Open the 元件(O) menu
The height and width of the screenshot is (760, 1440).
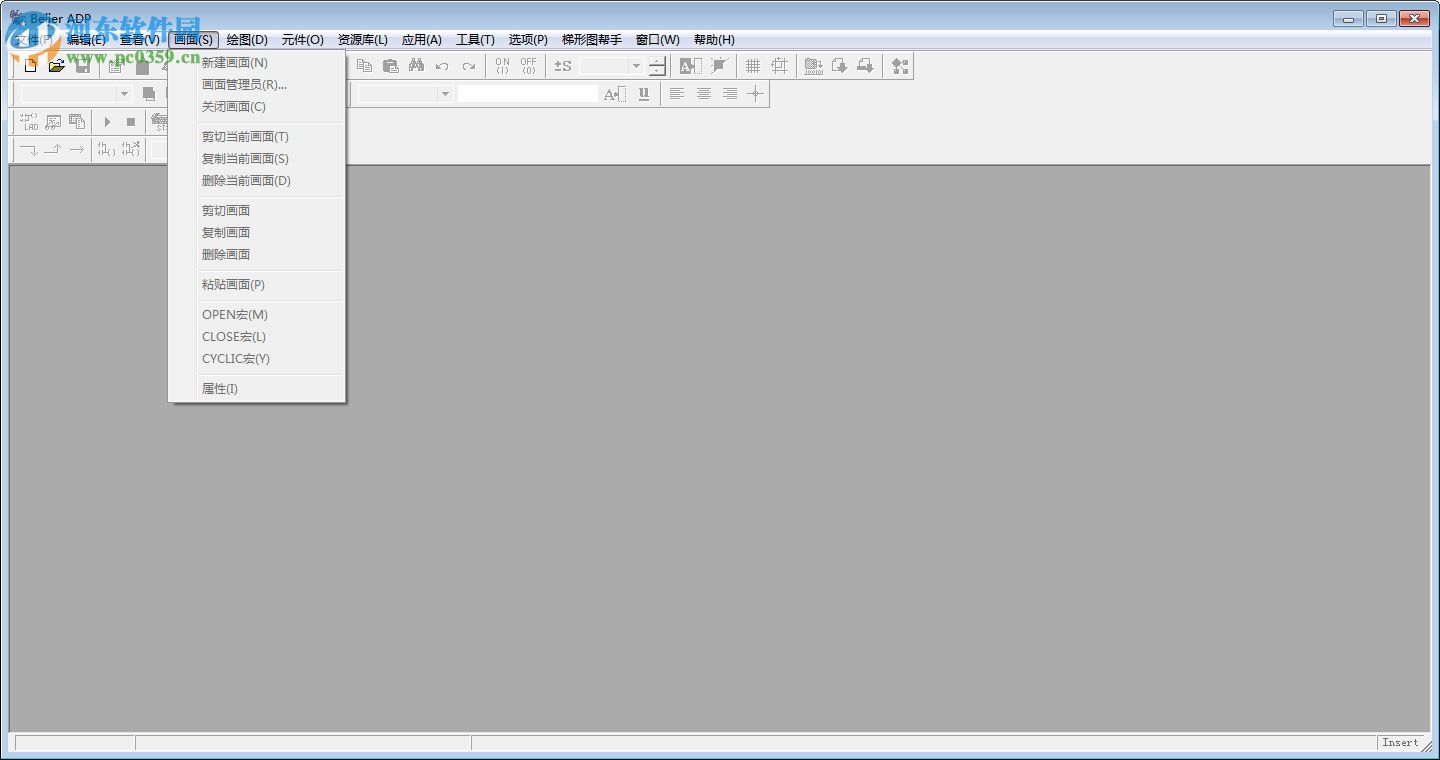pyautogui.click(x=303, y=40)
